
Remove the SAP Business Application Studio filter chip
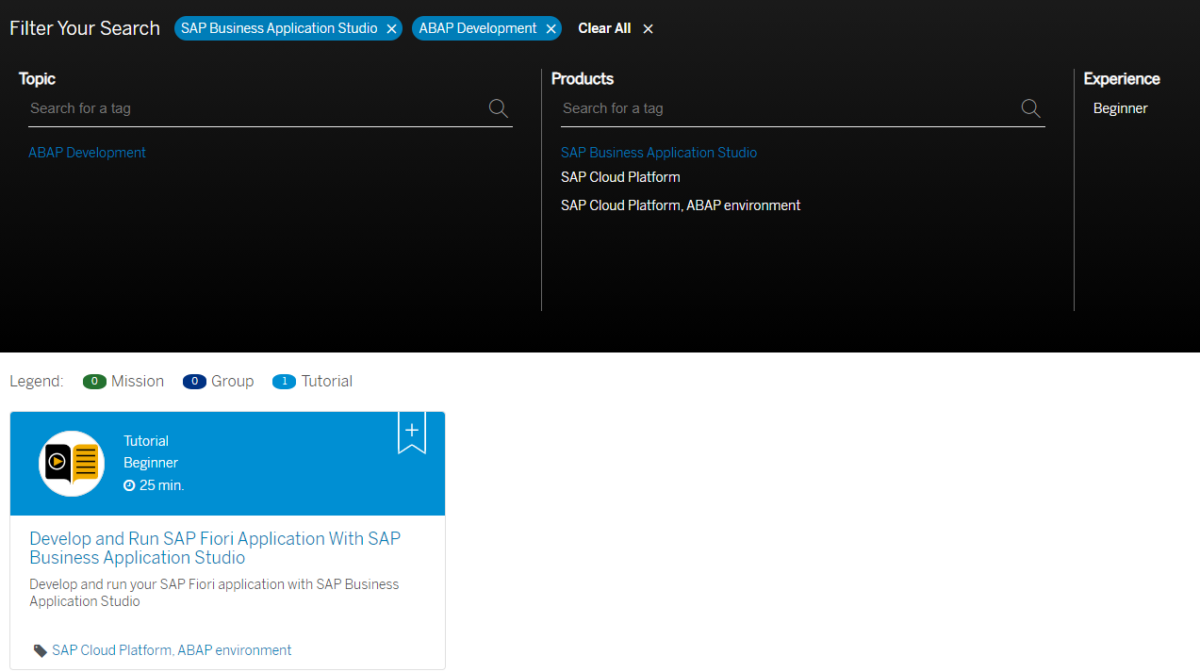(391, 28)
